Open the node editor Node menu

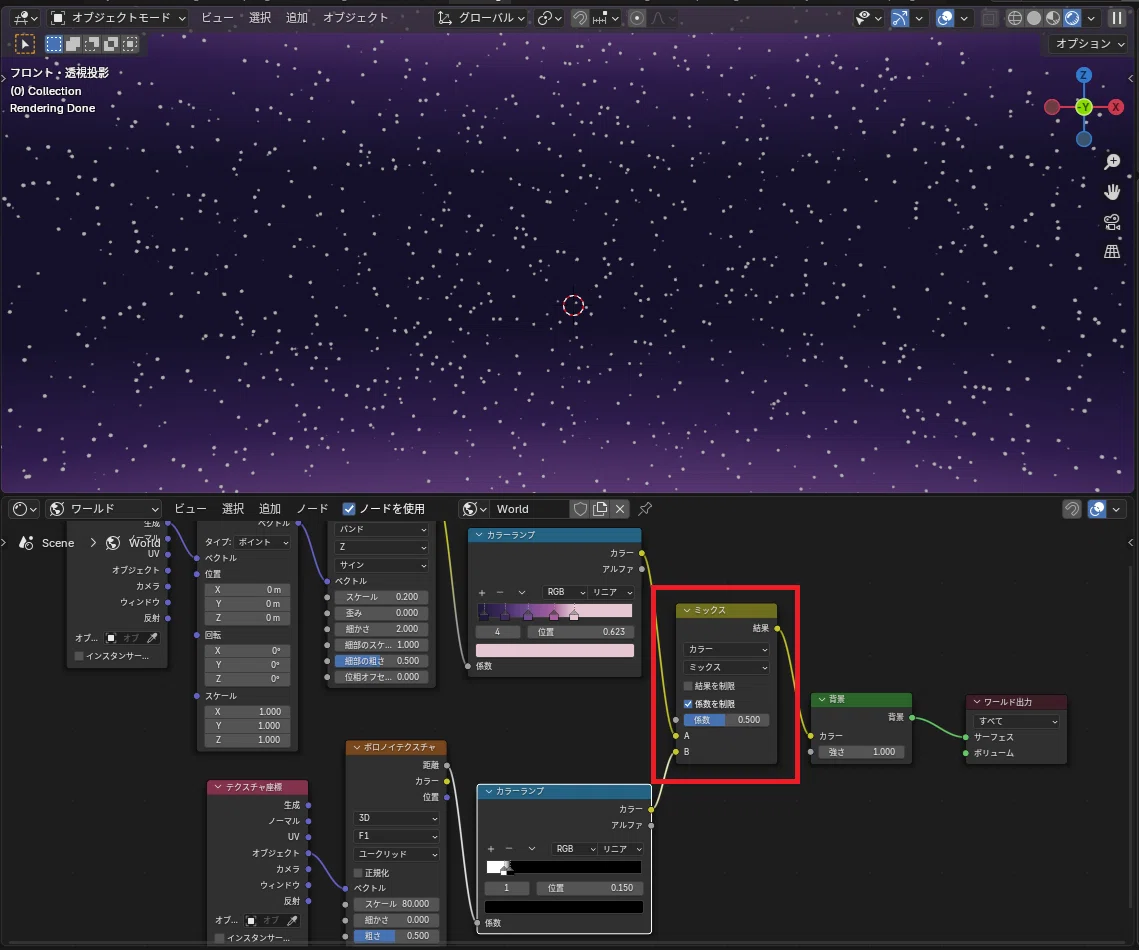(312, 509)
